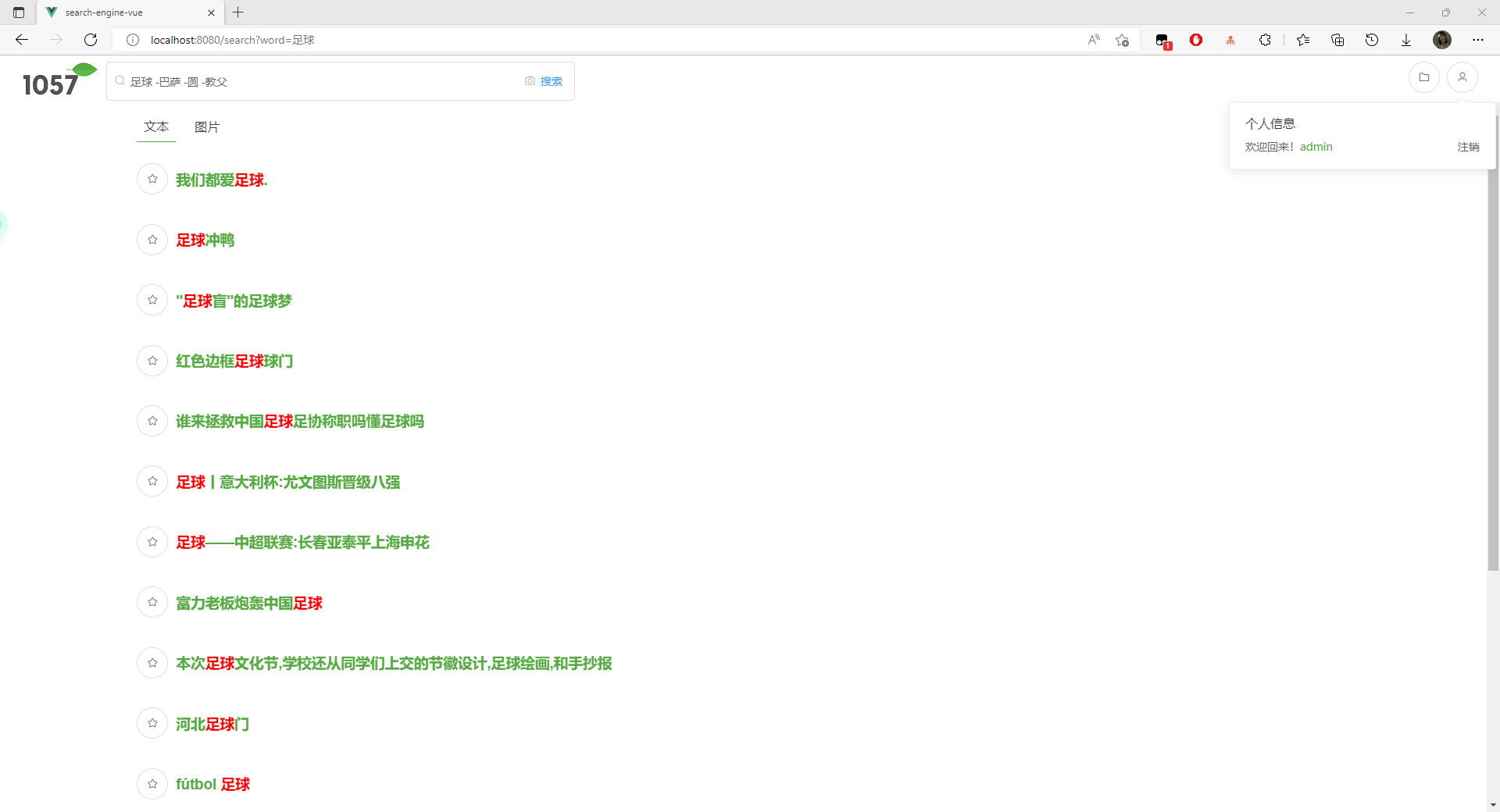Switch to the 文本 tab
Screen dimensions: 1500x812
coord(156,126)
